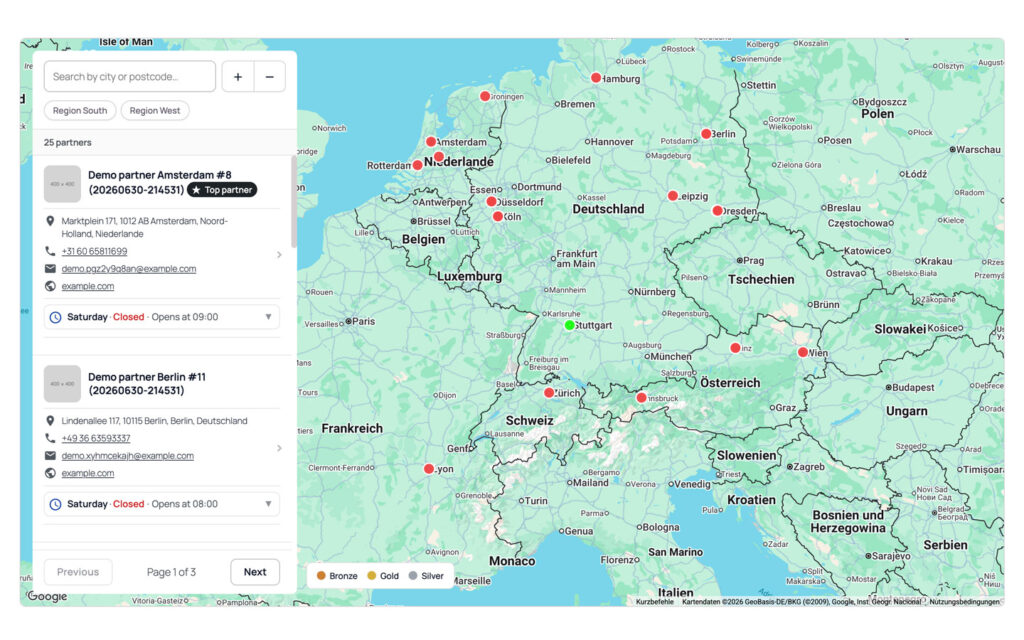The width and height of the screenshot is (1024, 640).
Task: Open example.com link for Berlin partner
Action: [88, 473]
